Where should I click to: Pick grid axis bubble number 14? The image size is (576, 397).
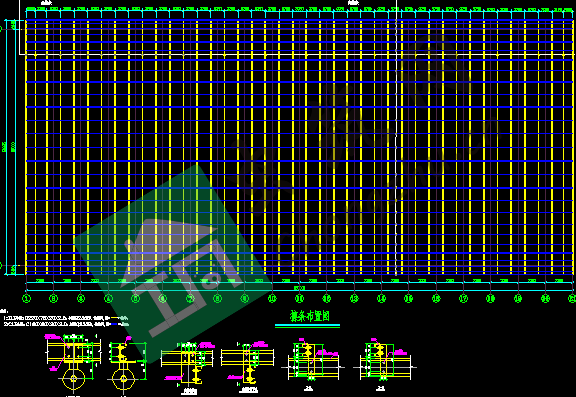click(381, 299)
